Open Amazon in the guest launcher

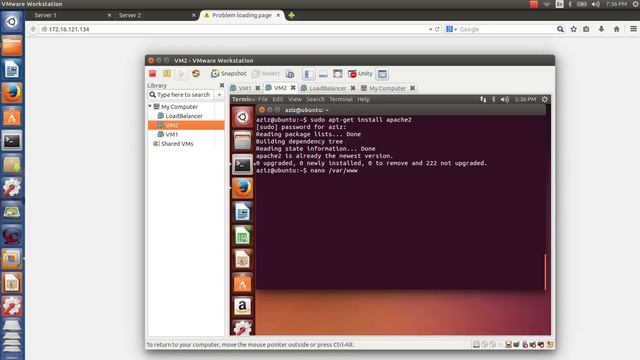click(x=242, y=306)
